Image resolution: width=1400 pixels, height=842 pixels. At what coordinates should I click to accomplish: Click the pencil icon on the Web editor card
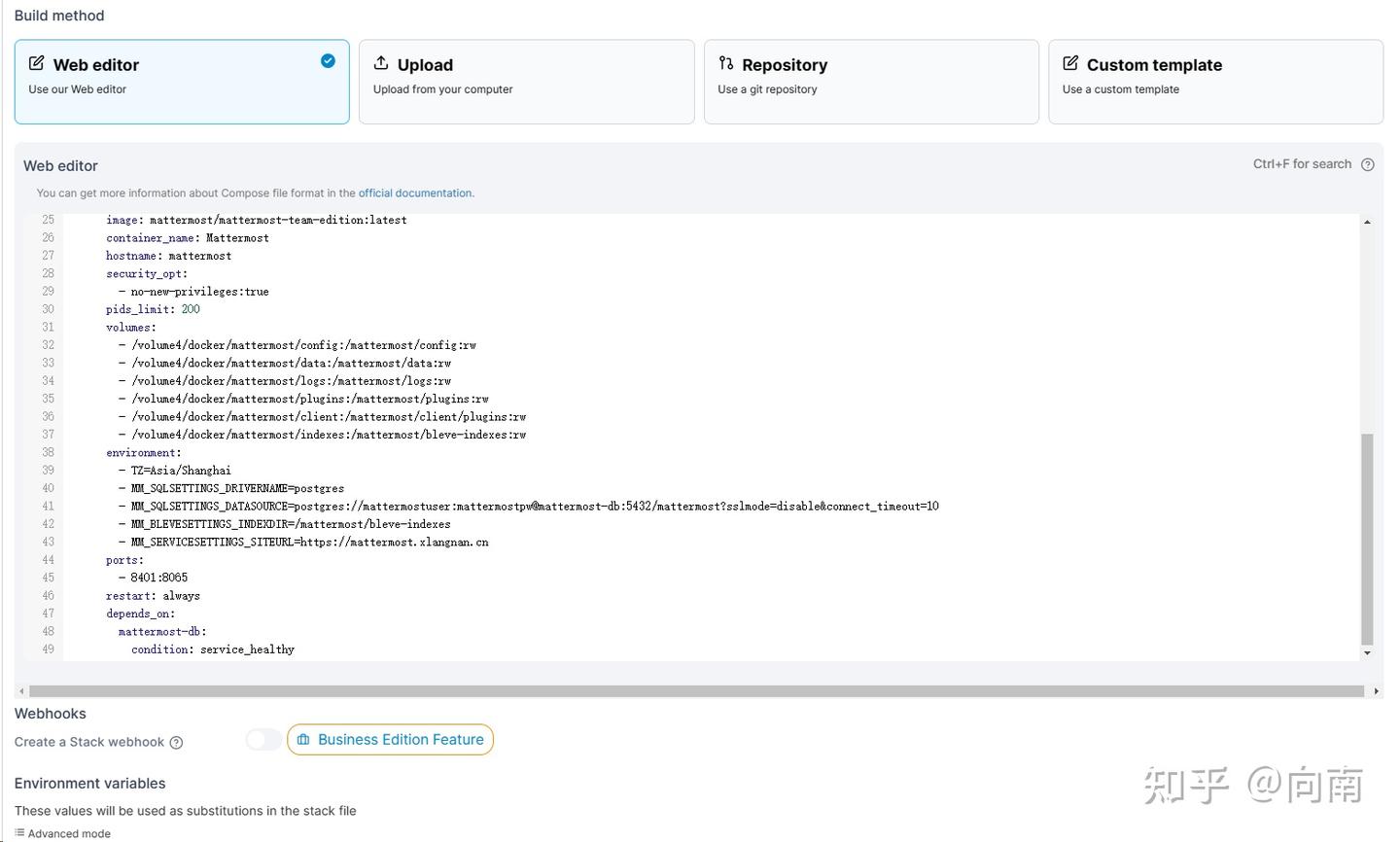36,64
